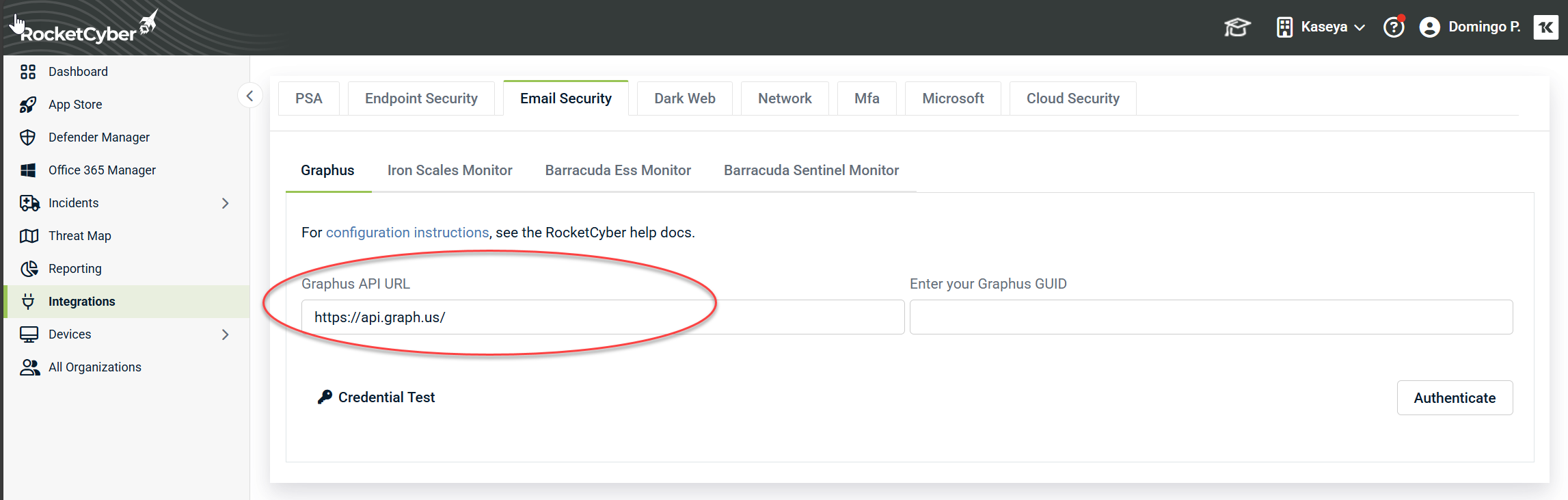Click the Kaseya K logo icon

click(1545, 27)
